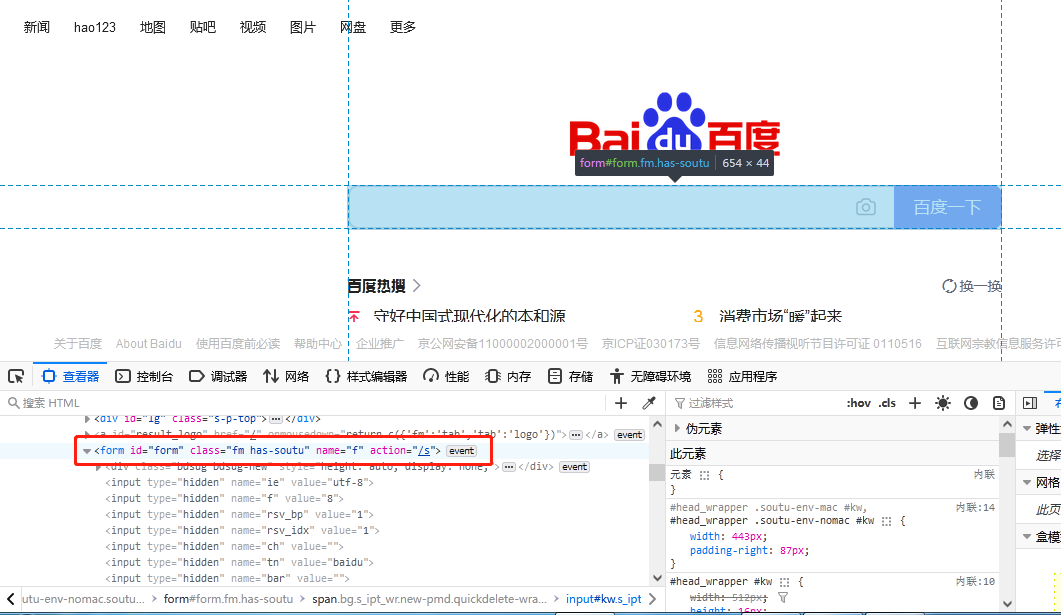Collapse the form#form node in markup

(87, 451)
